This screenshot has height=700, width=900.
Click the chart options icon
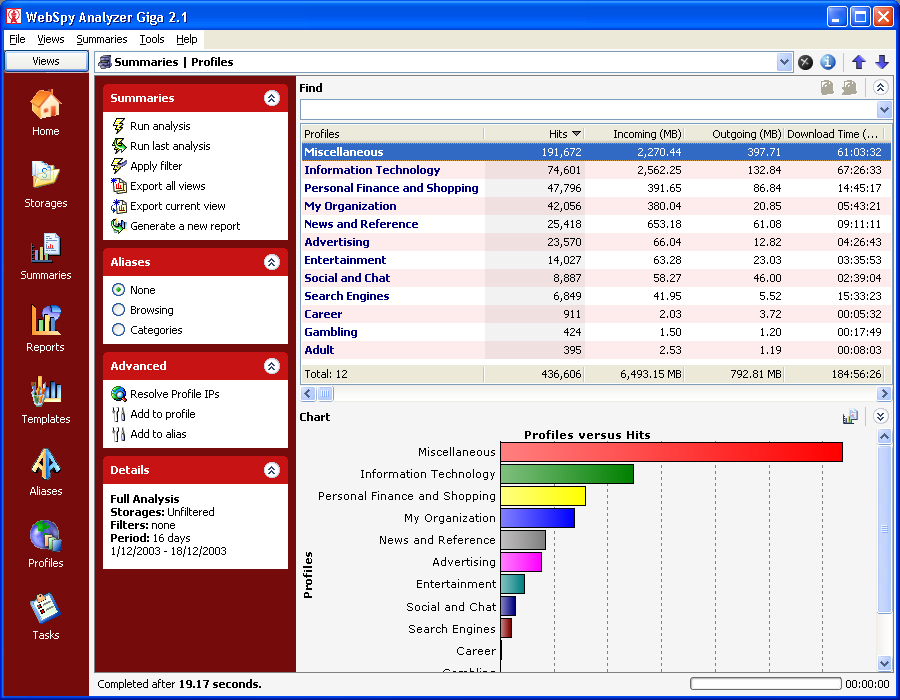850,417
